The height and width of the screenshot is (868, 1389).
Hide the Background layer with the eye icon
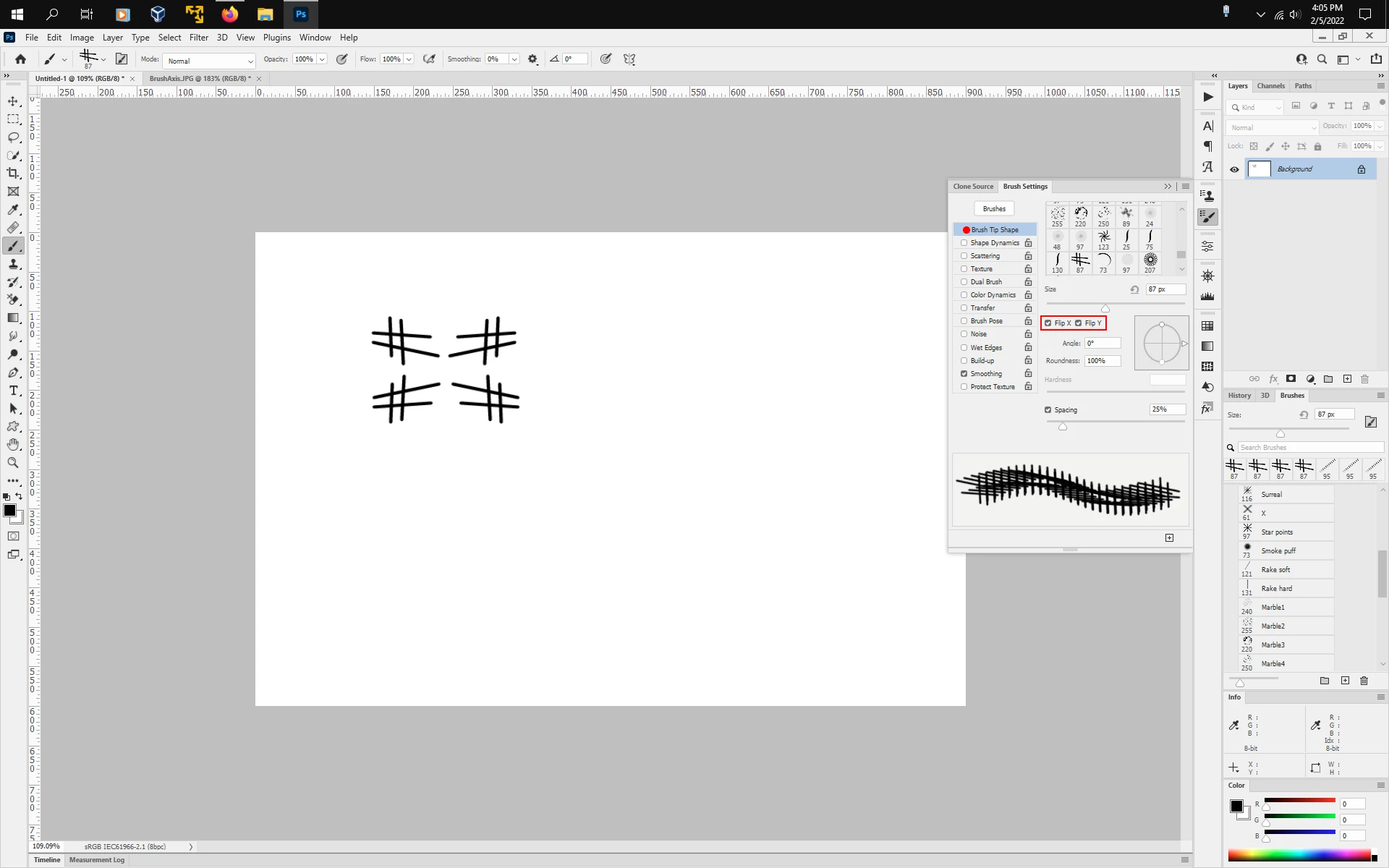[1234, 169]
